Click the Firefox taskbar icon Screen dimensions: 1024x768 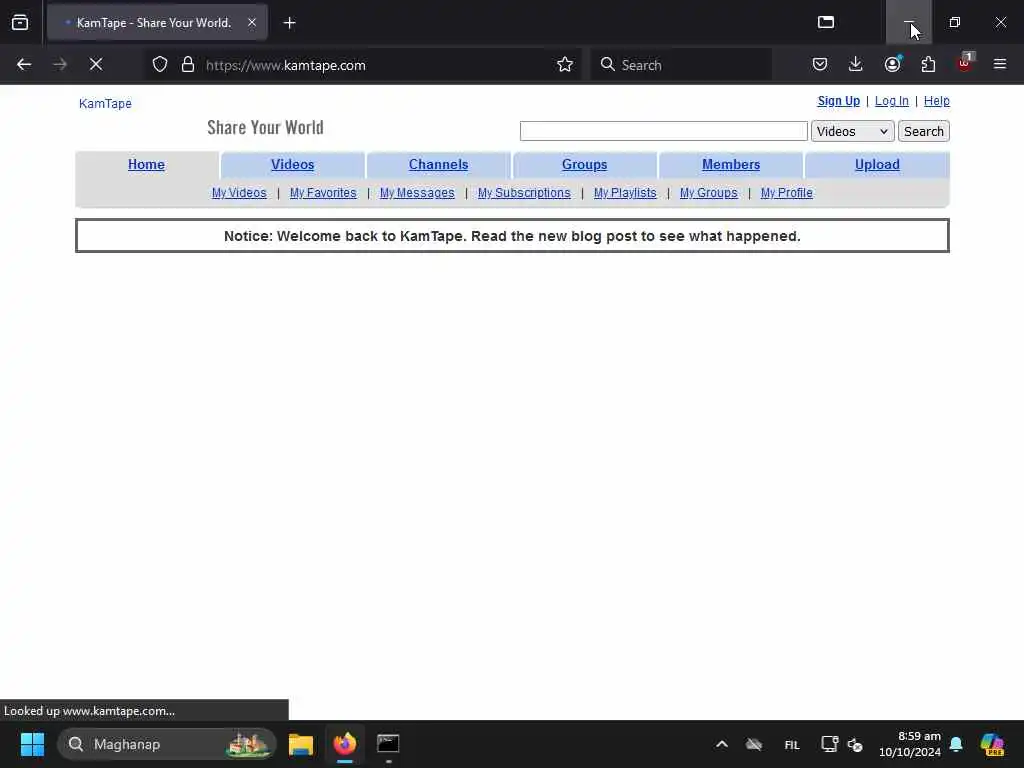345,744
